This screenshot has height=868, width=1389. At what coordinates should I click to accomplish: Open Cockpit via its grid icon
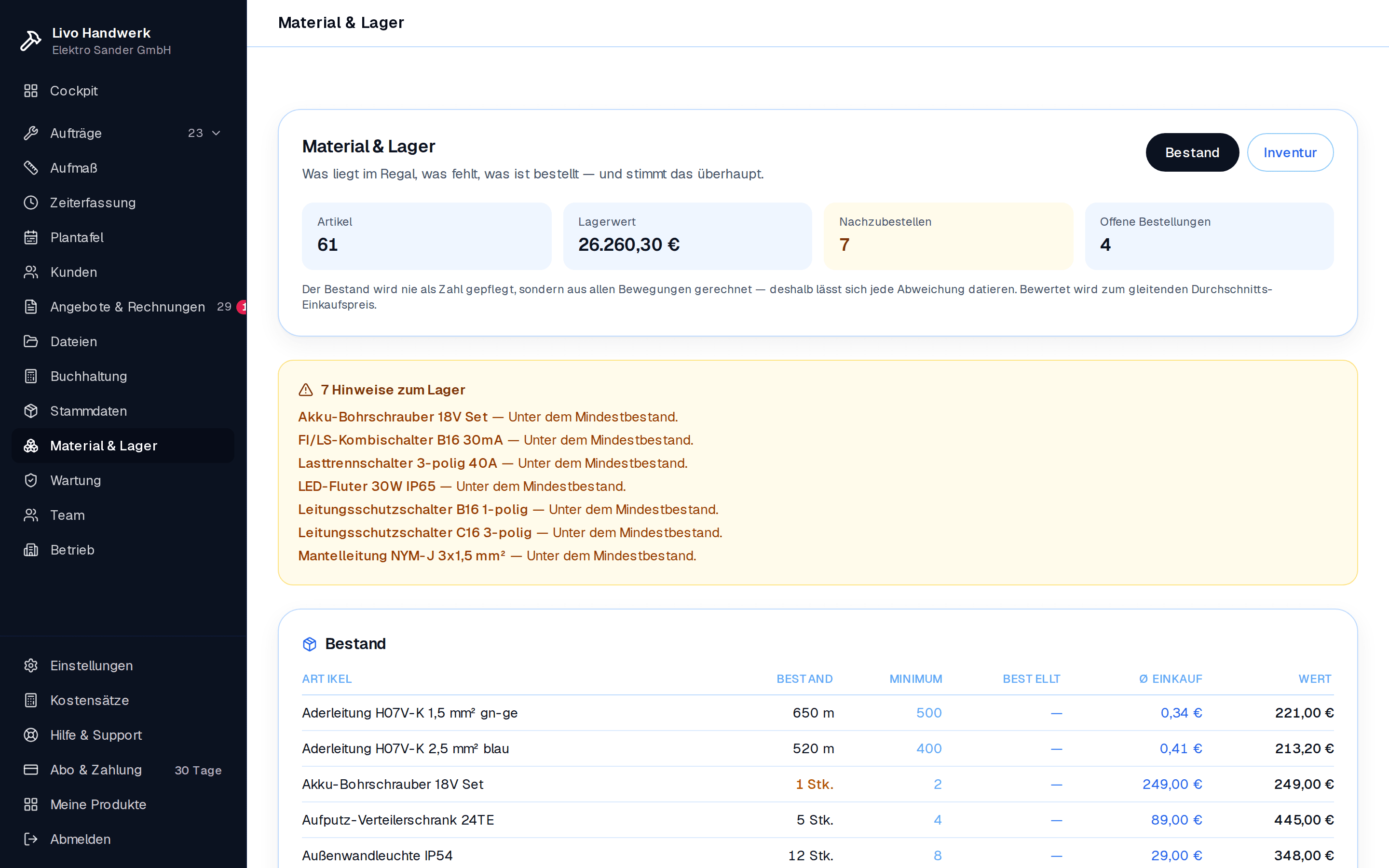[x=31, y=91]
